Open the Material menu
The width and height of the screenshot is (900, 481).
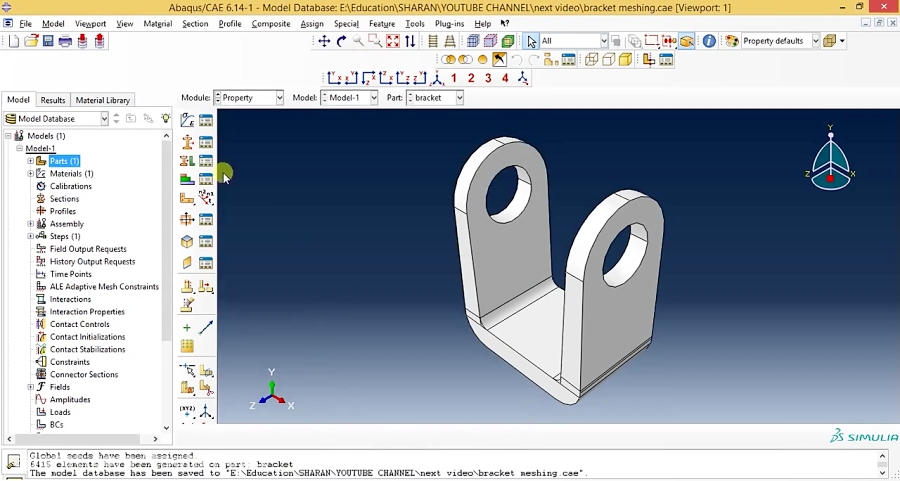click(158, 24)
